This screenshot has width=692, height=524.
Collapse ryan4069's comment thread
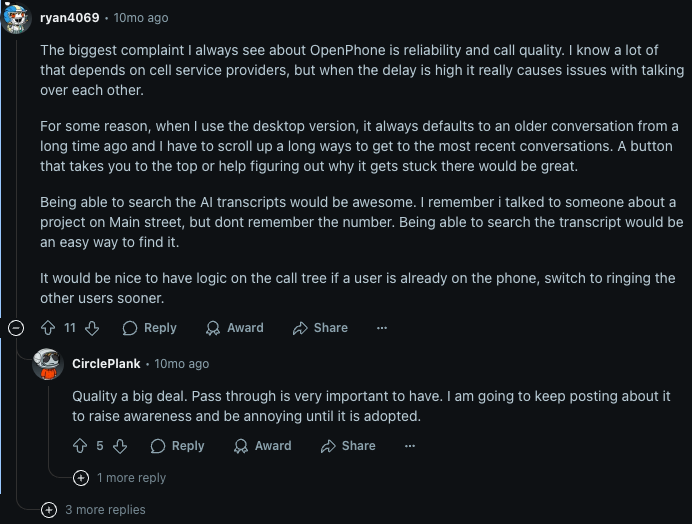point(16,328)
